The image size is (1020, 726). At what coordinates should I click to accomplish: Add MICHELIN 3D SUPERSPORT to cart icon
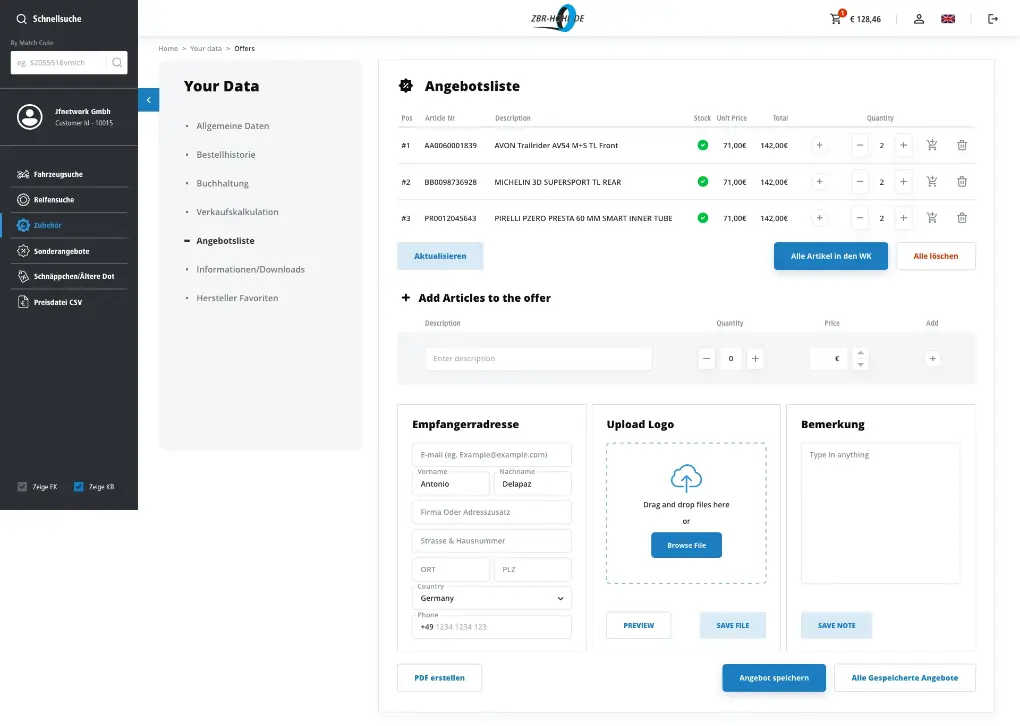coord(932,182)
